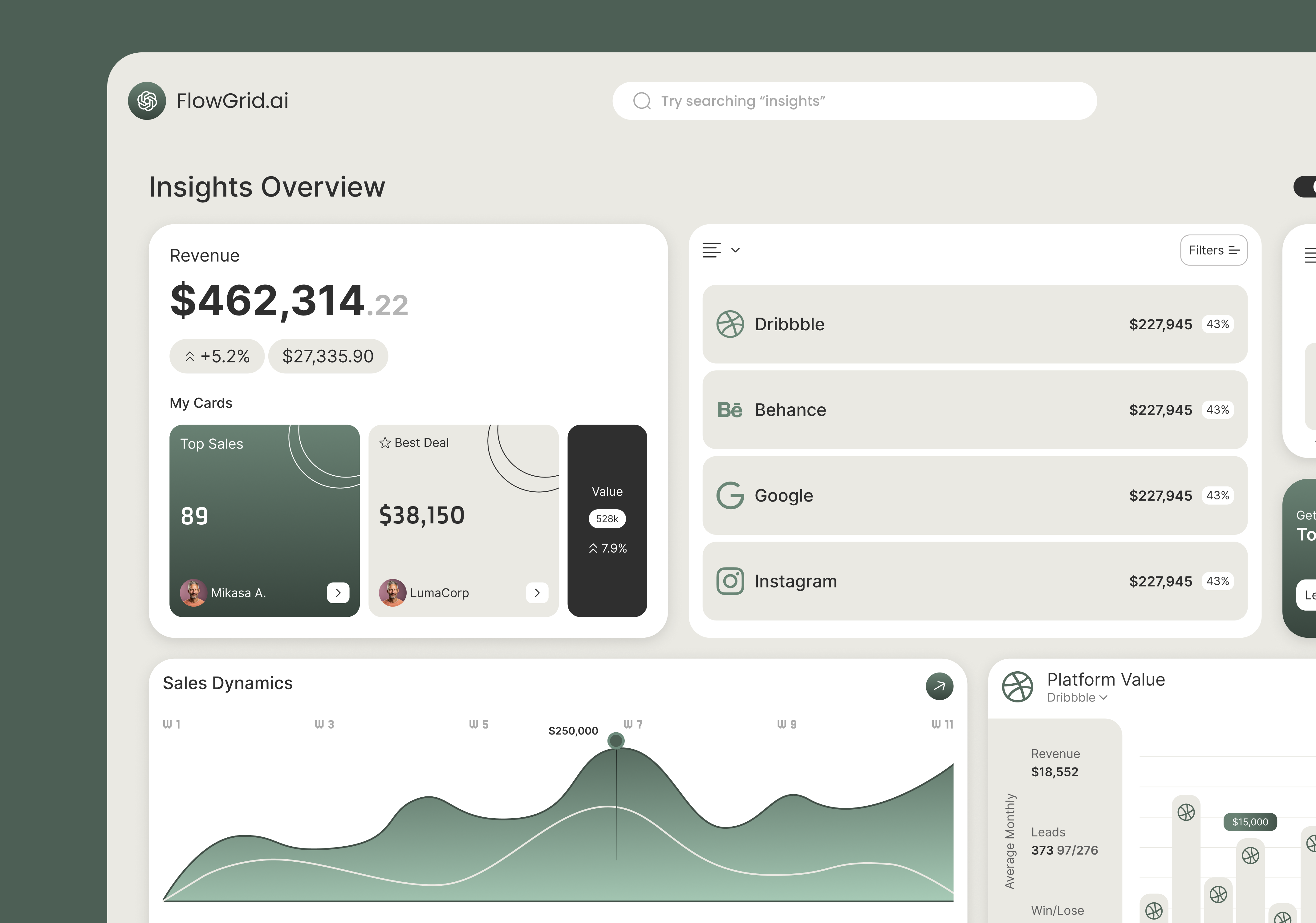Screen dimensions: 1316x923
Task: Expand the list view chevron dropdown
Action: point(735,250)
